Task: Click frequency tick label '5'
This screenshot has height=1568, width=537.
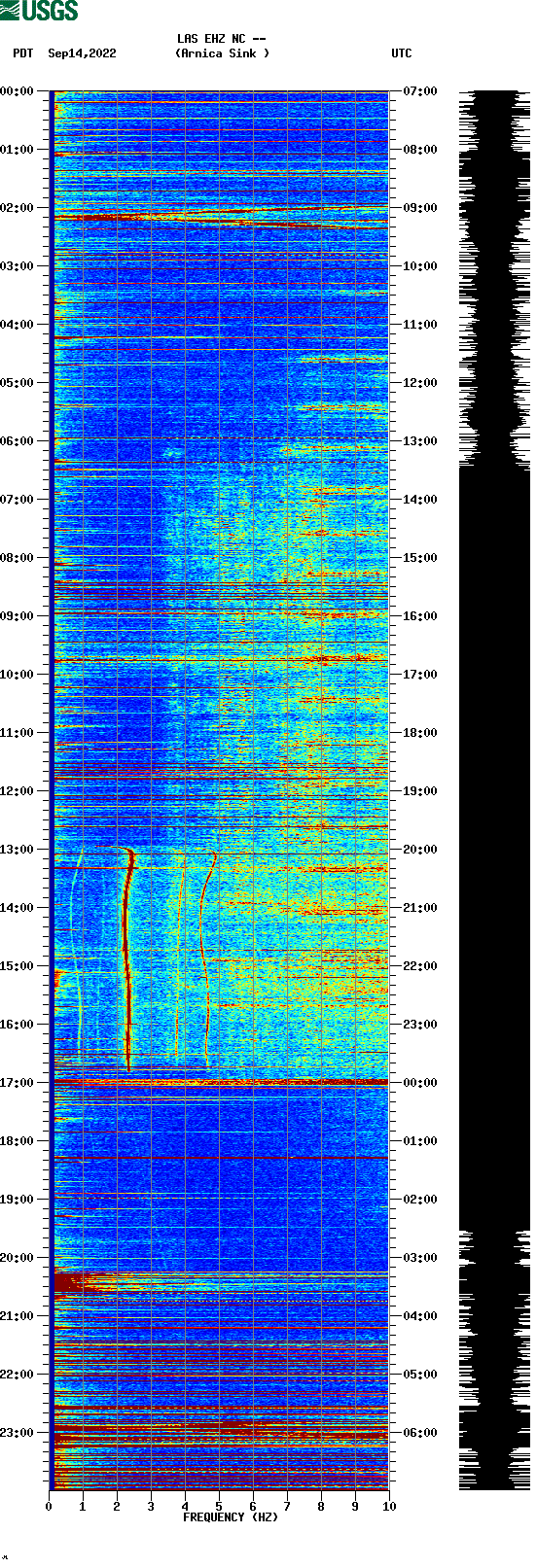Action: (x=219, y=1507)
